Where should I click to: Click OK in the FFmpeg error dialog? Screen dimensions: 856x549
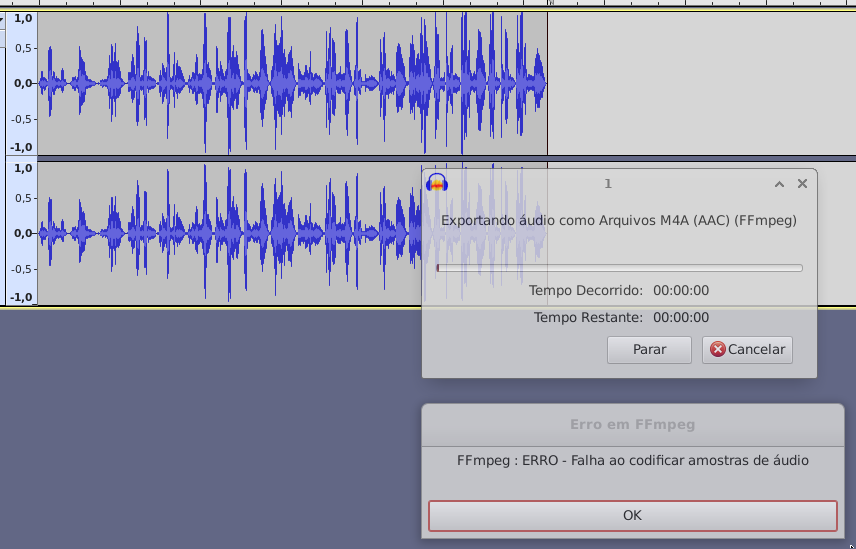click(x=632, y=516)
